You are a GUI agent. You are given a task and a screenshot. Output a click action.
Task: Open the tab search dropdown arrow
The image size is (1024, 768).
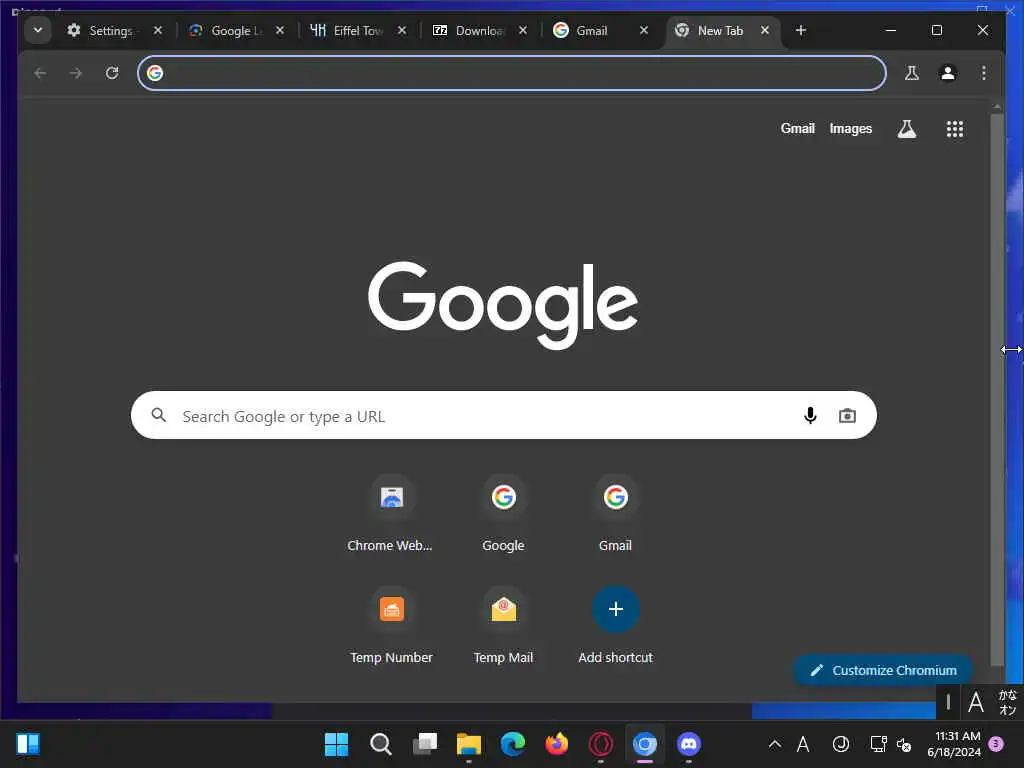[x=38, y=30]
